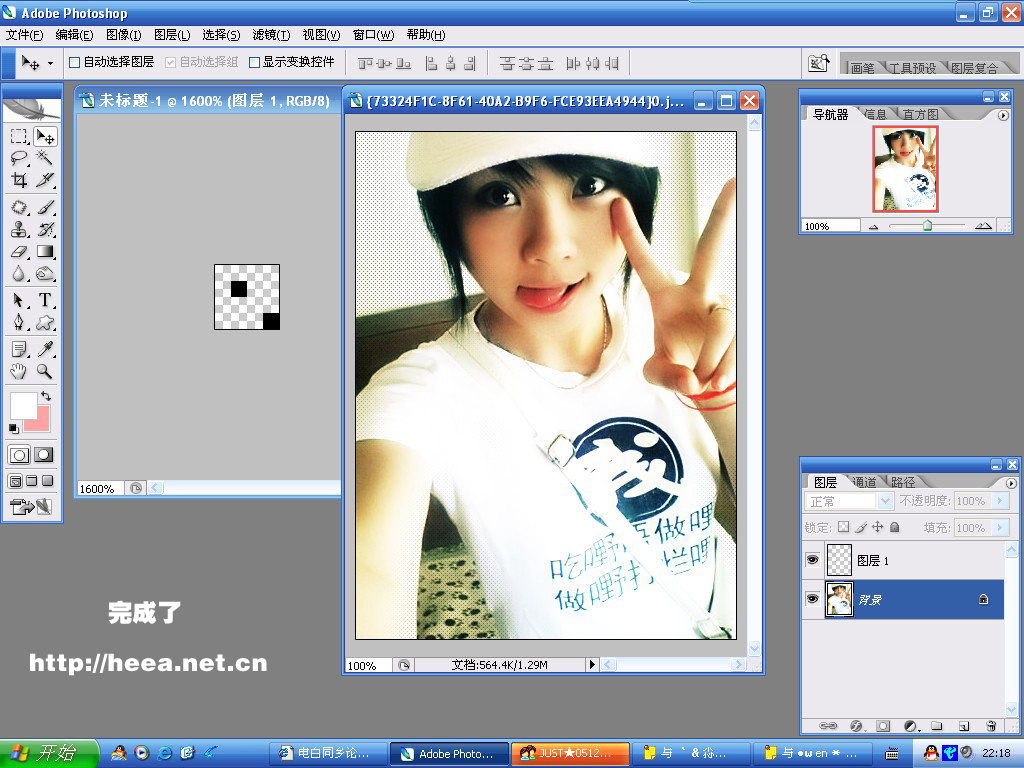The image size is (1024, 768).
Task: Choose the Eraser tool
Action: click(x=19, y=252)
